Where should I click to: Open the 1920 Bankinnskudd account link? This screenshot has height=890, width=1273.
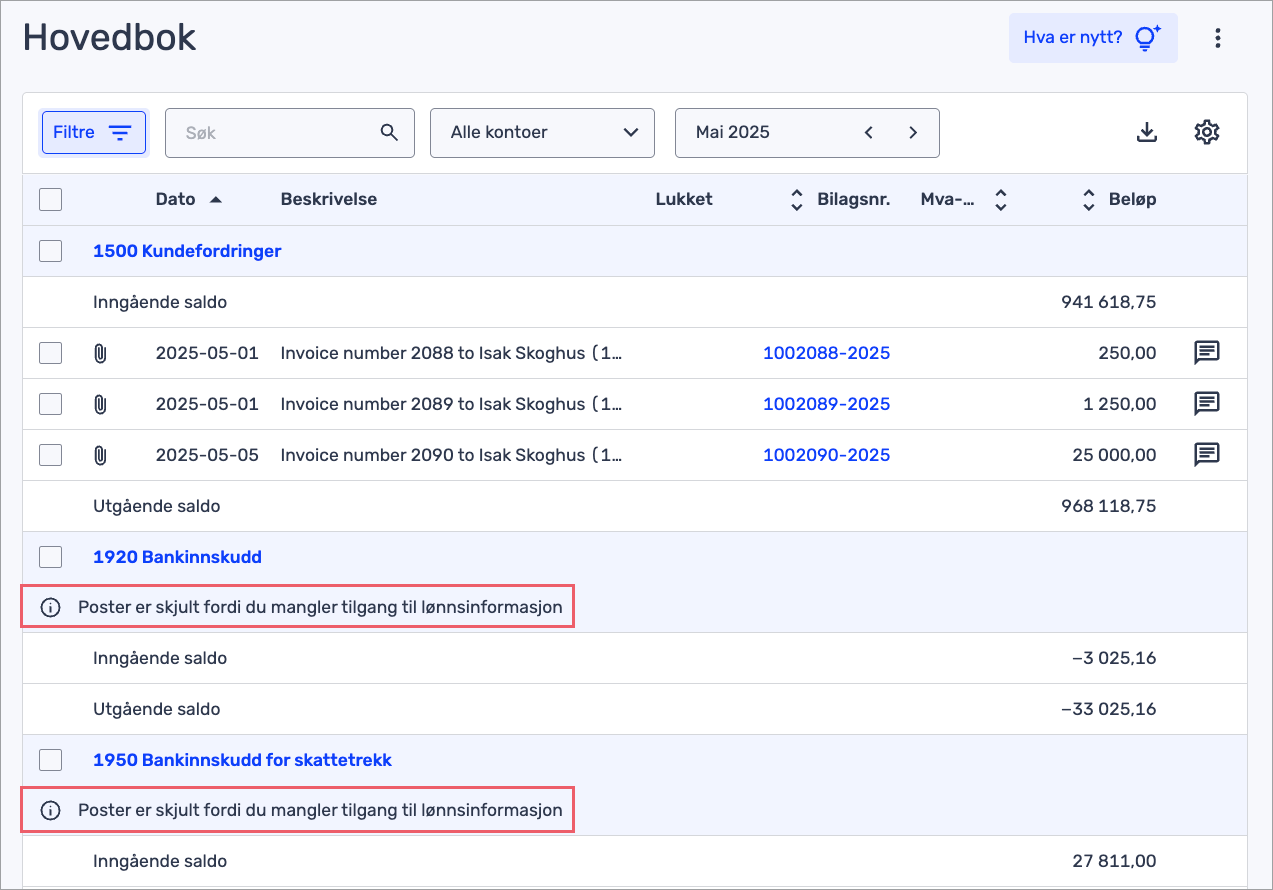(x=177, y=557)
